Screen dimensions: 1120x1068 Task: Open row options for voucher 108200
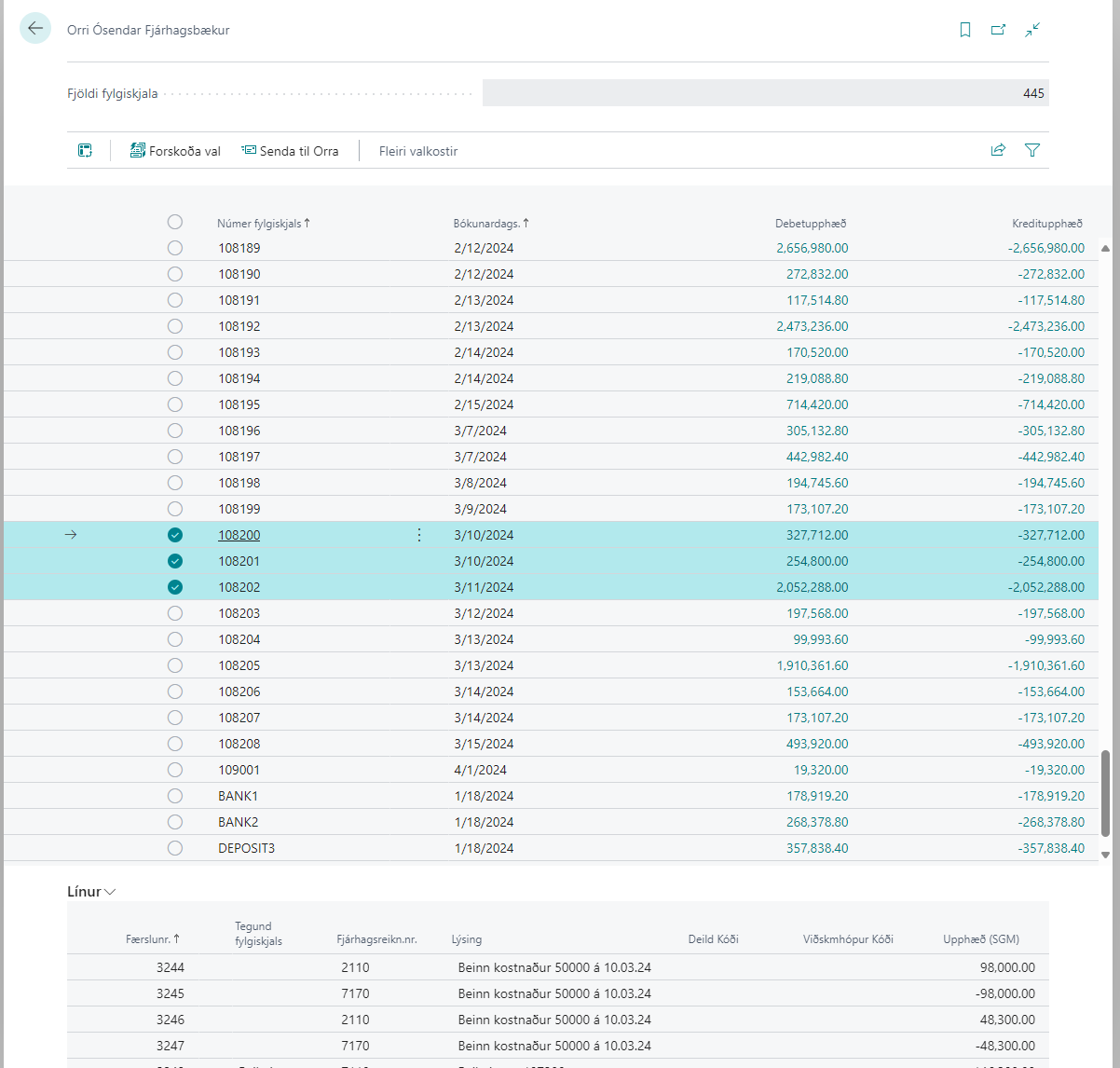click(418, 535)
